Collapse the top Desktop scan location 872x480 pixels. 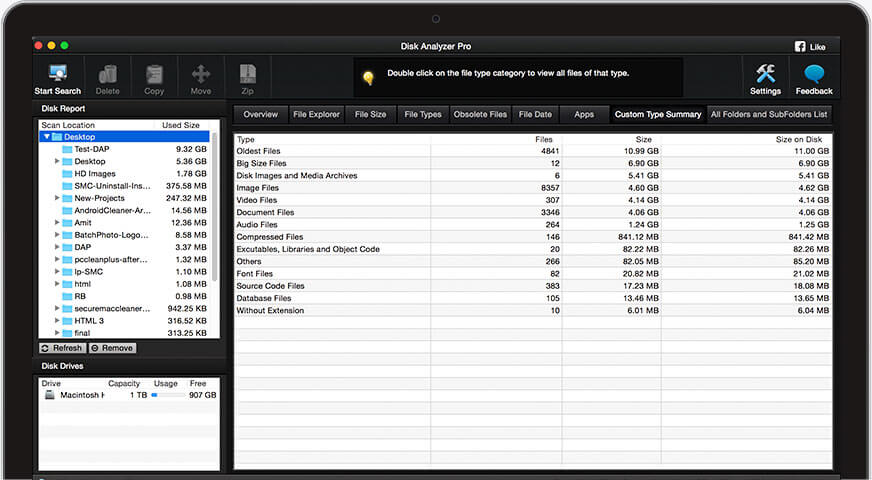coord(47,137)
